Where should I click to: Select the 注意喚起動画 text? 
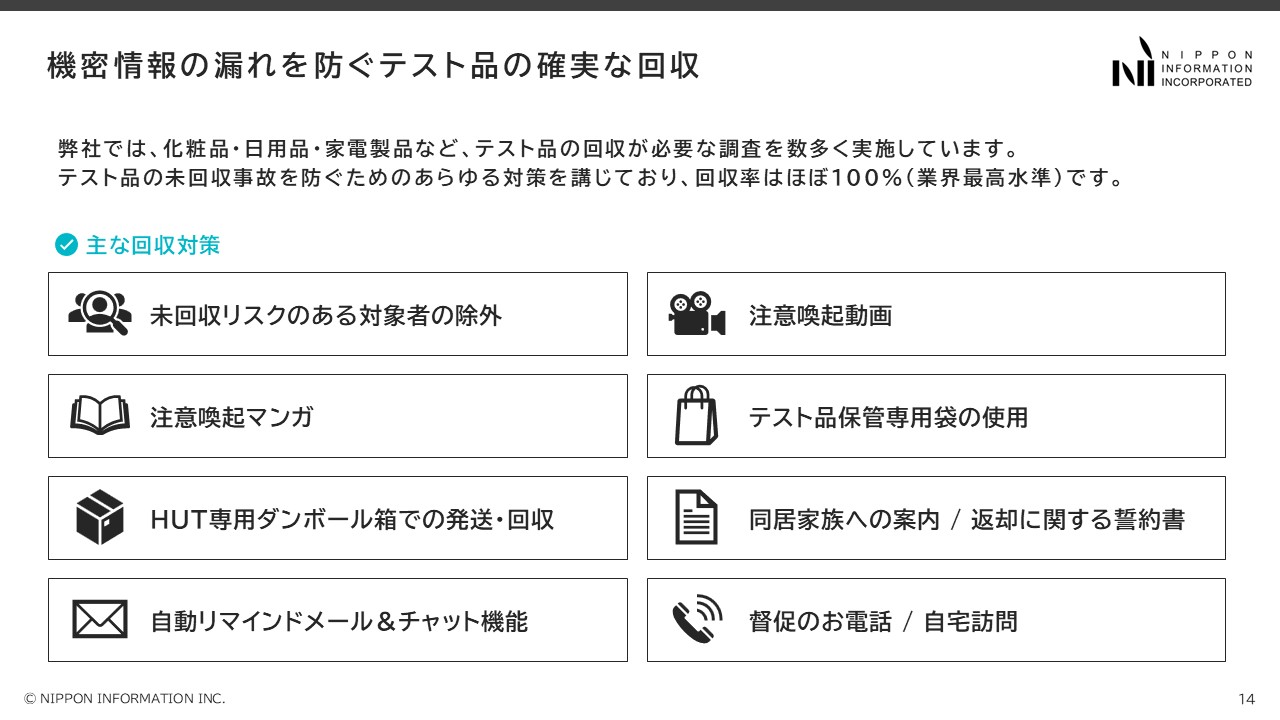pyautogui.click(x=820, y=316)
